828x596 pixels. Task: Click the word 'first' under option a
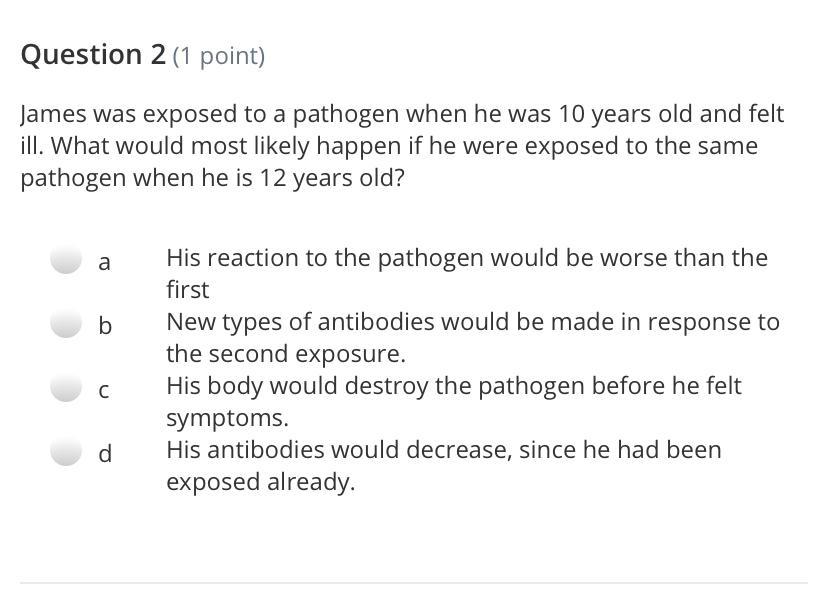coord(187,290)
